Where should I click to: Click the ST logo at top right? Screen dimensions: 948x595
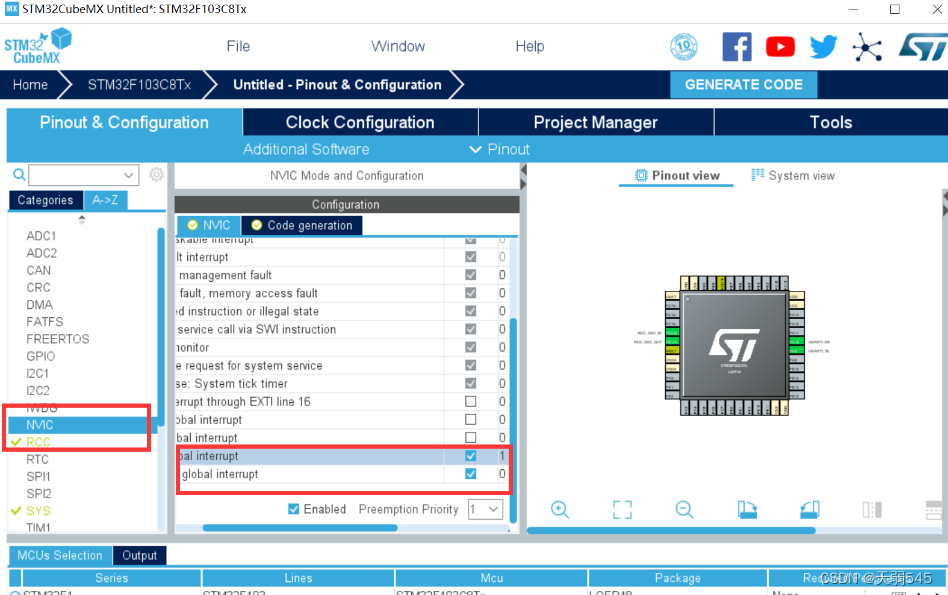(923, 47)
